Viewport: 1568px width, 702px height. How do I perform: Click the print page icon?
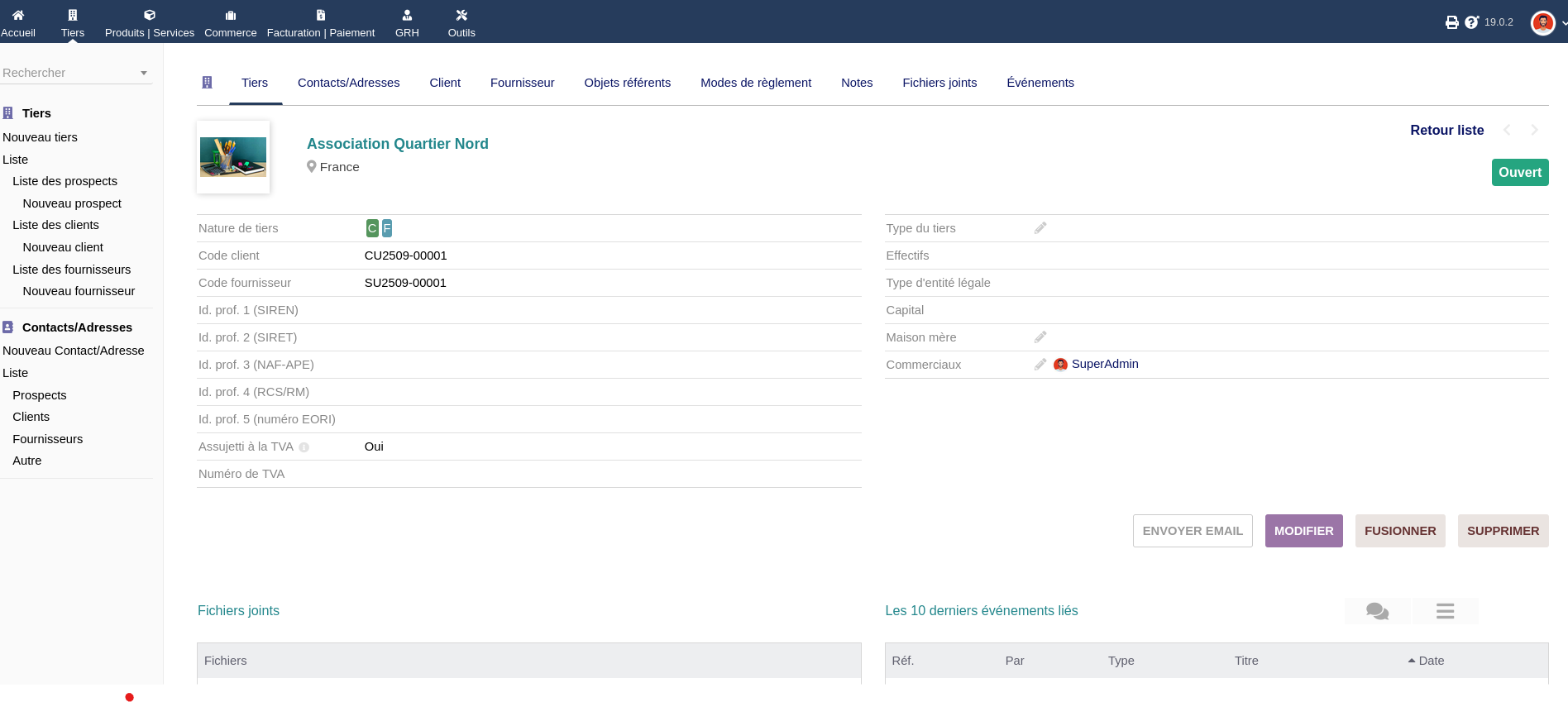(x=1451, y=22)
